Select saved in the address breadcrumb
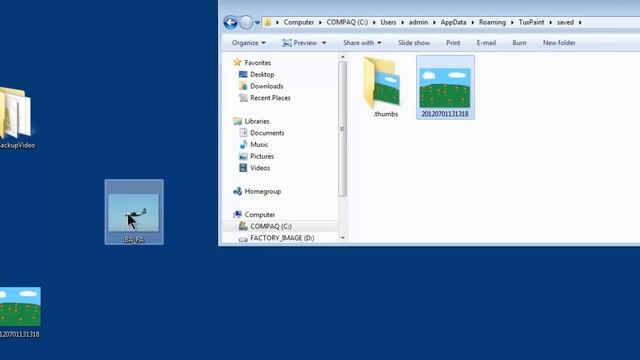 pos(565,22)
